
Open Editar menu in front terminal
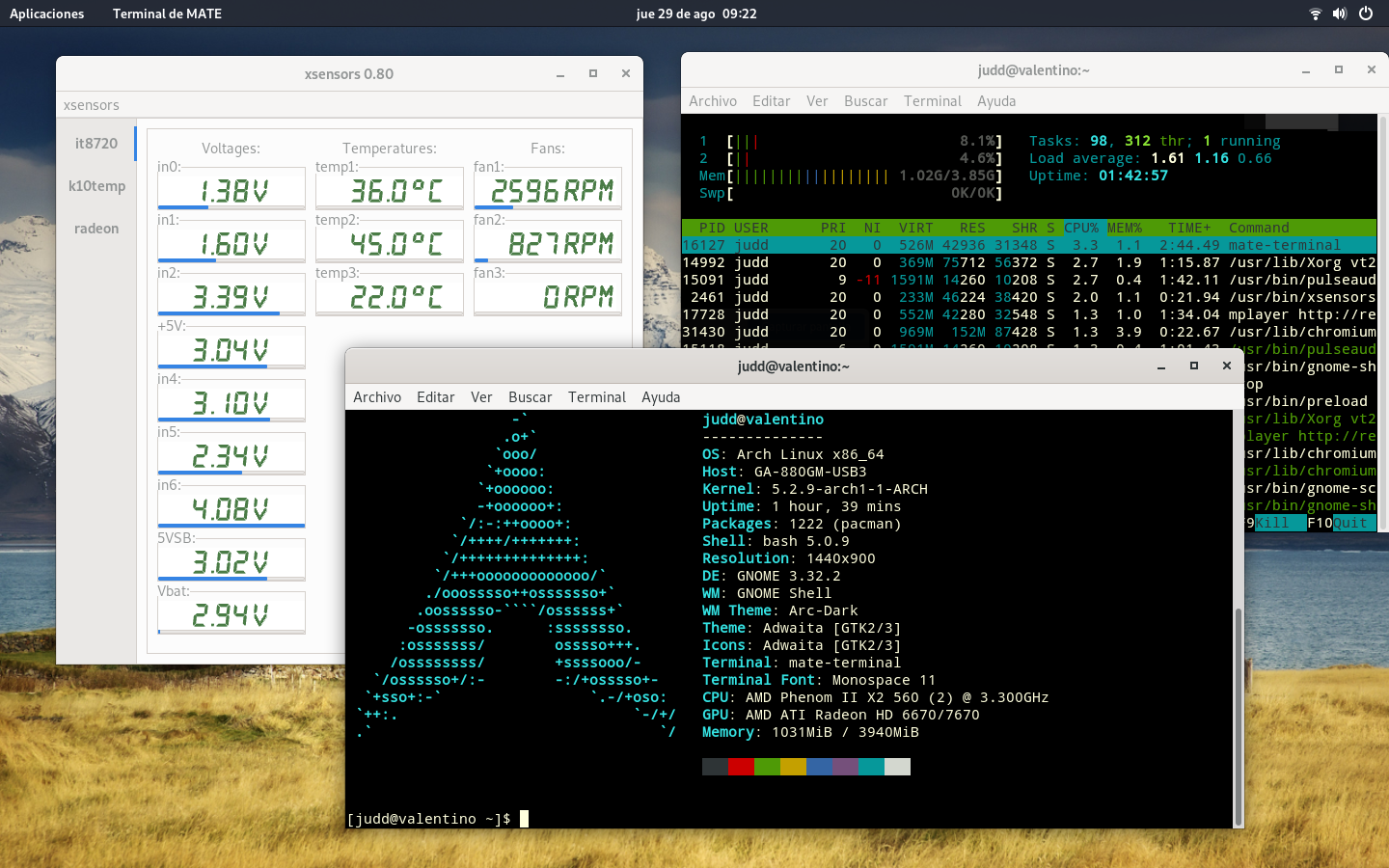435,397
